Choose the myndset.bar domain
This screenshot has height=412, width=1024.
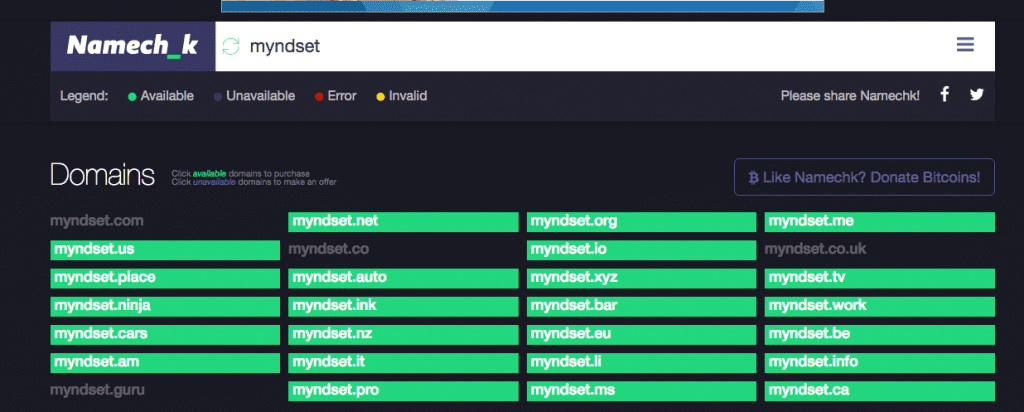641,306
